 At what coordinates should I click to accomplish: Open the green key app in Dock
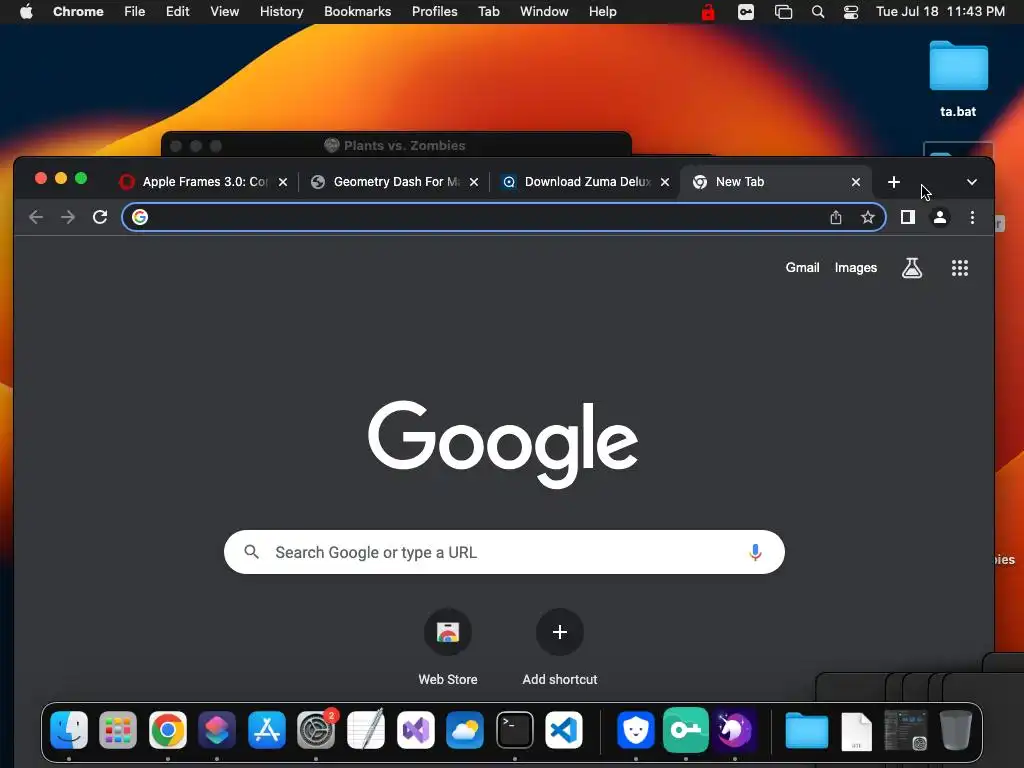tap(685, 730)
